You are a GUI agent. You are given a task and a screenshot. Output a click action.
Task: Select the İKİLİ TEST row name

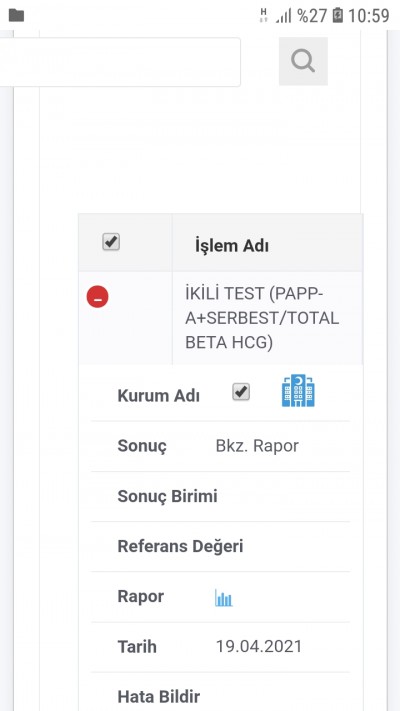click(262, 318)
